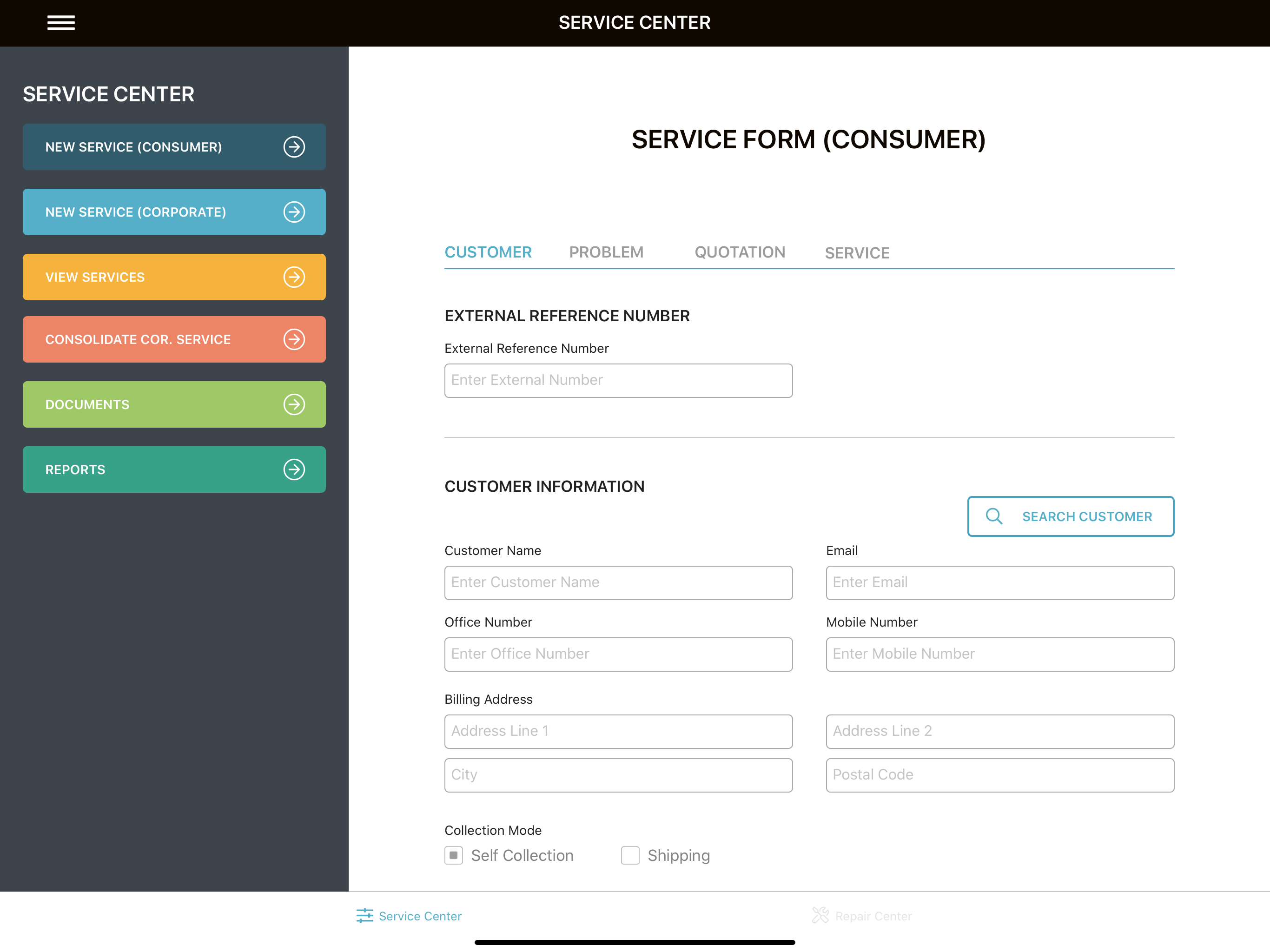Click arrow icon on Consolidate Cor. Service

pos(294,339)
